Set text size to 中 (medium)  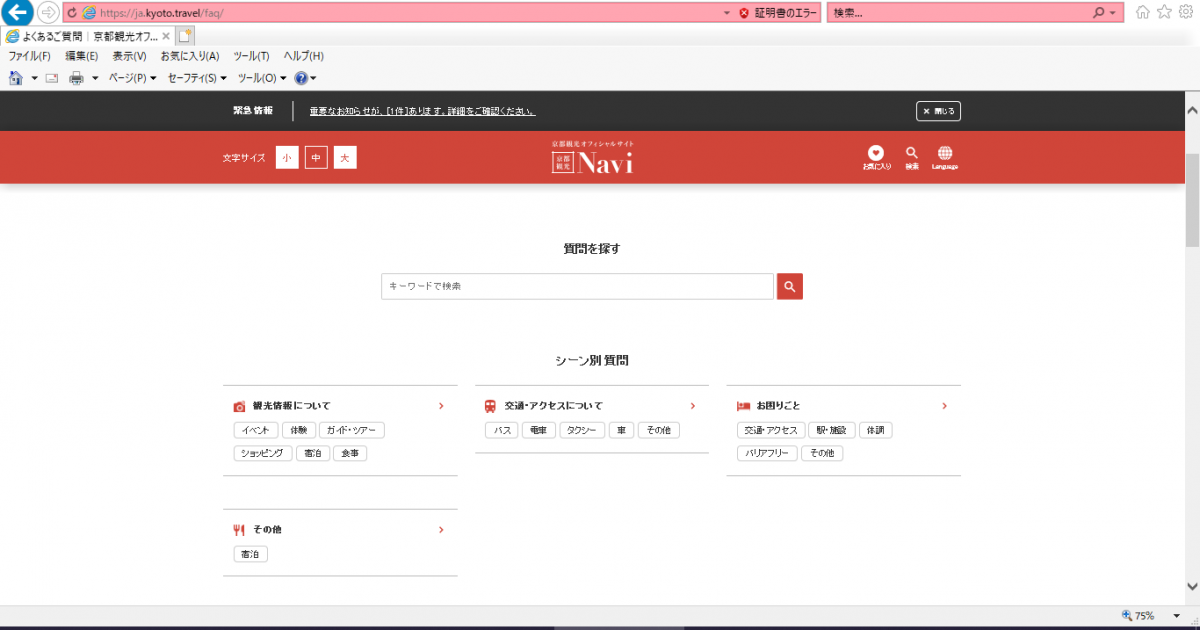pos(316,158)
